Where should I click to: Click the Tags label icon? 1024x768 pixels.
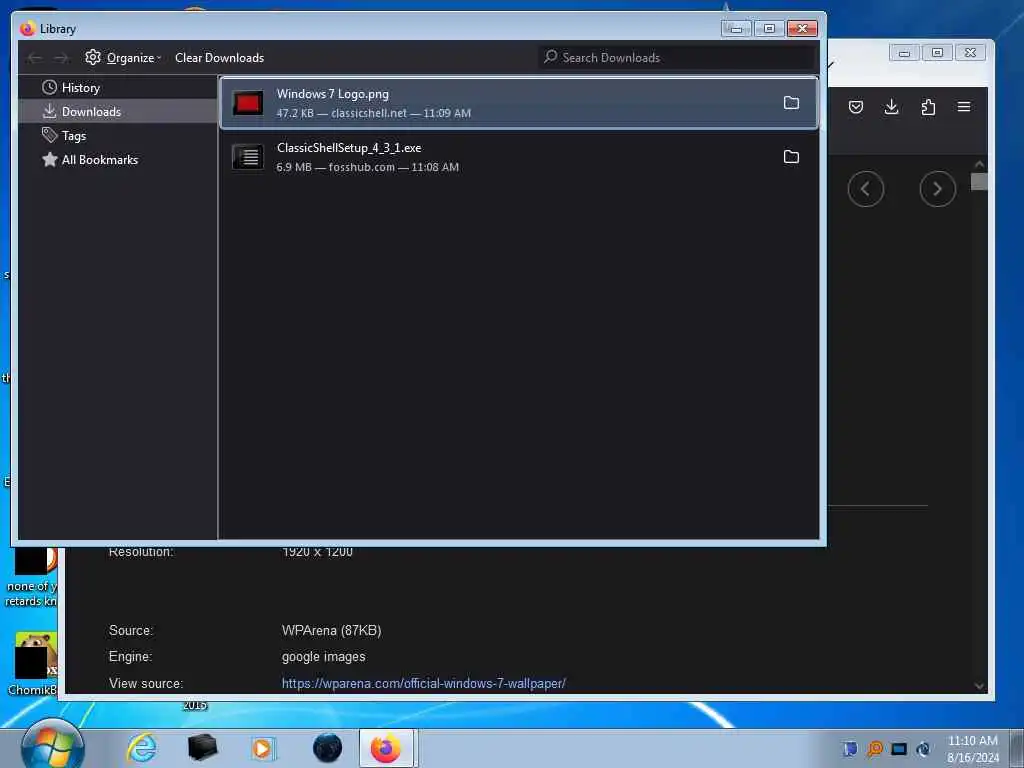click(49, 135)
